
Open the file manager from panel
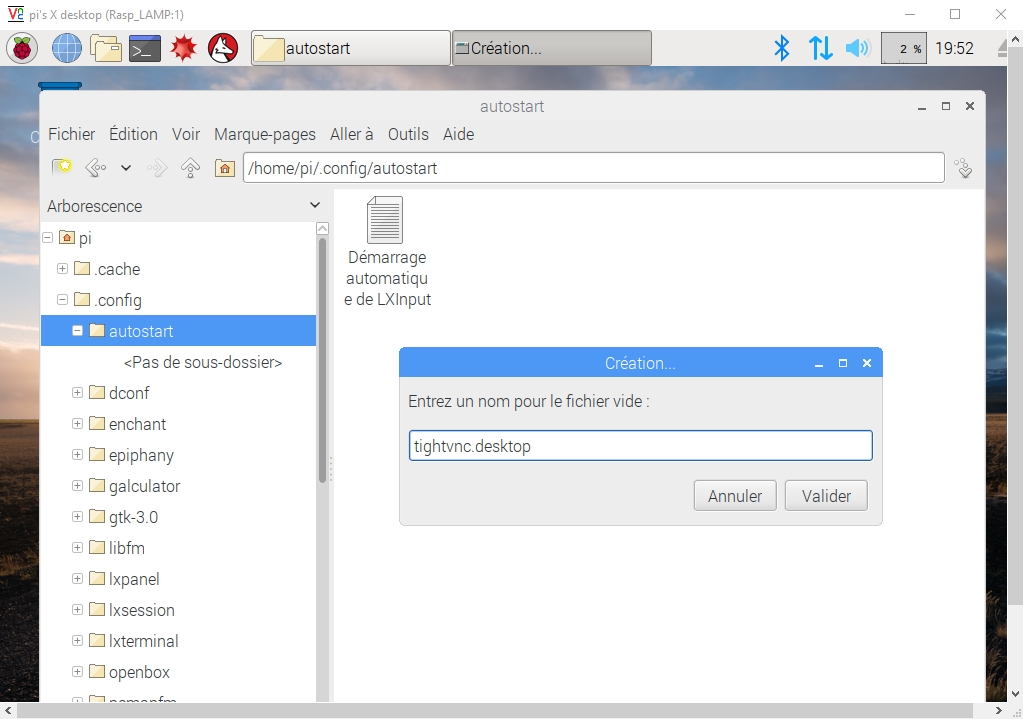[x=106, y=48]
